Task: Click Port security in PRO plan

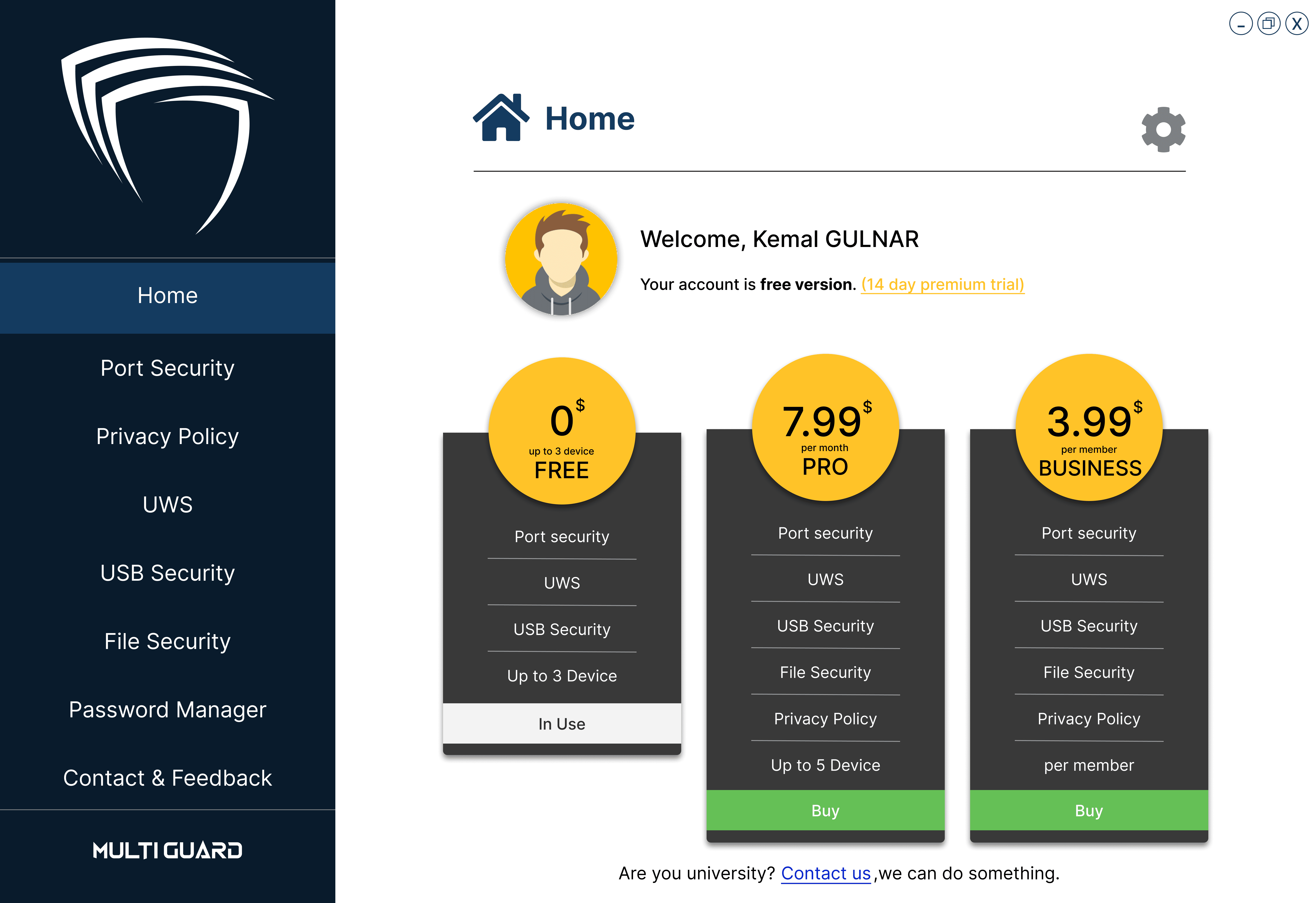Action: pos(826,533)
